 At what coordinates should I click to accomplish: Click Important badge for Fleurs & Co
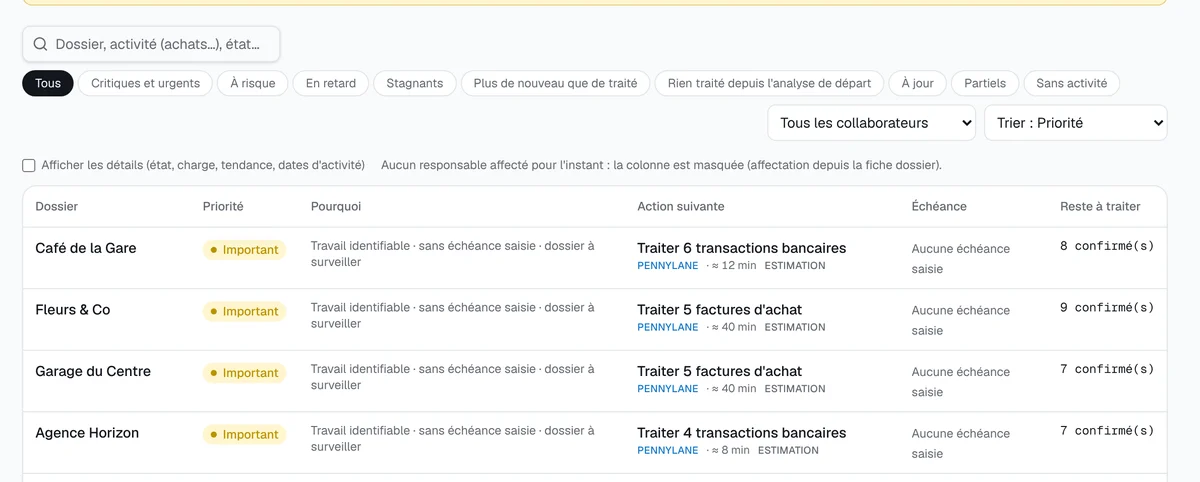[244, 311]
